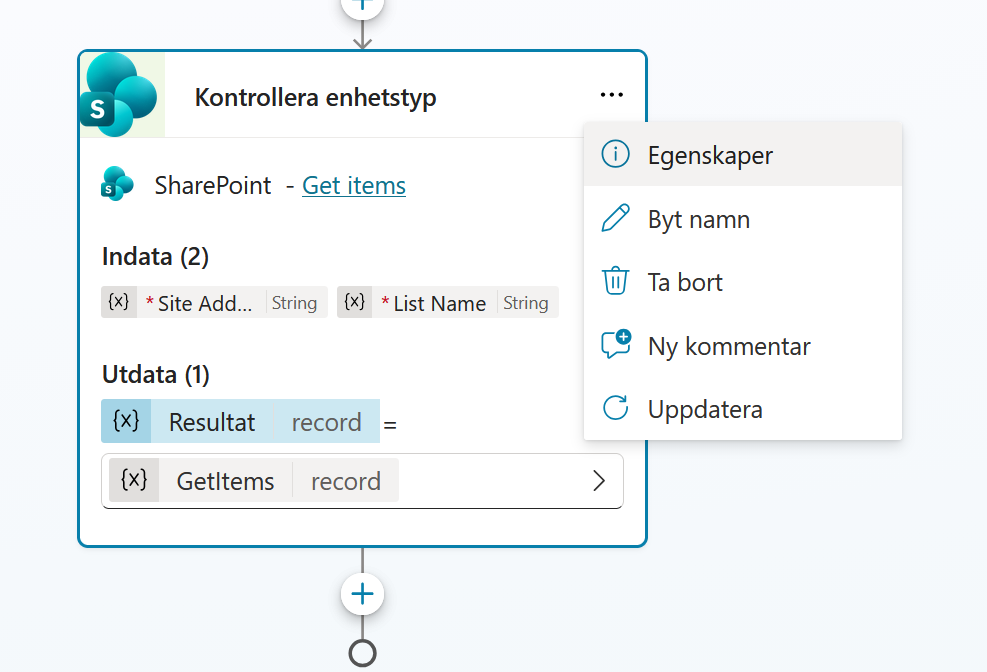Open the Get items link
The image size is (987, 672).
tap(354, 186)
